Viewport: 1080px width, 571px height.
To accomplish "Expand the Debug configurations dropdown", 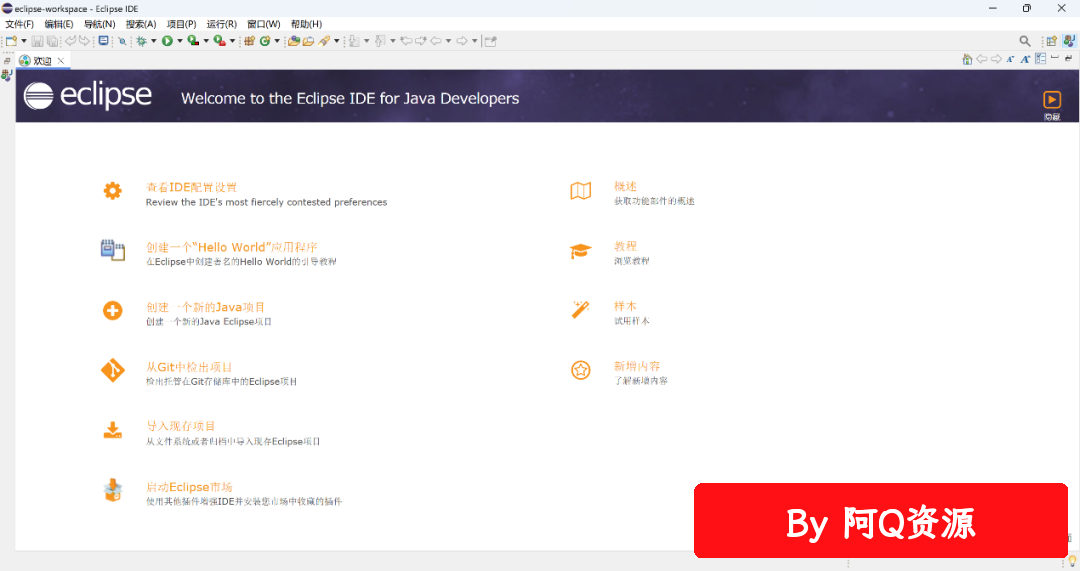I will 154,41.
